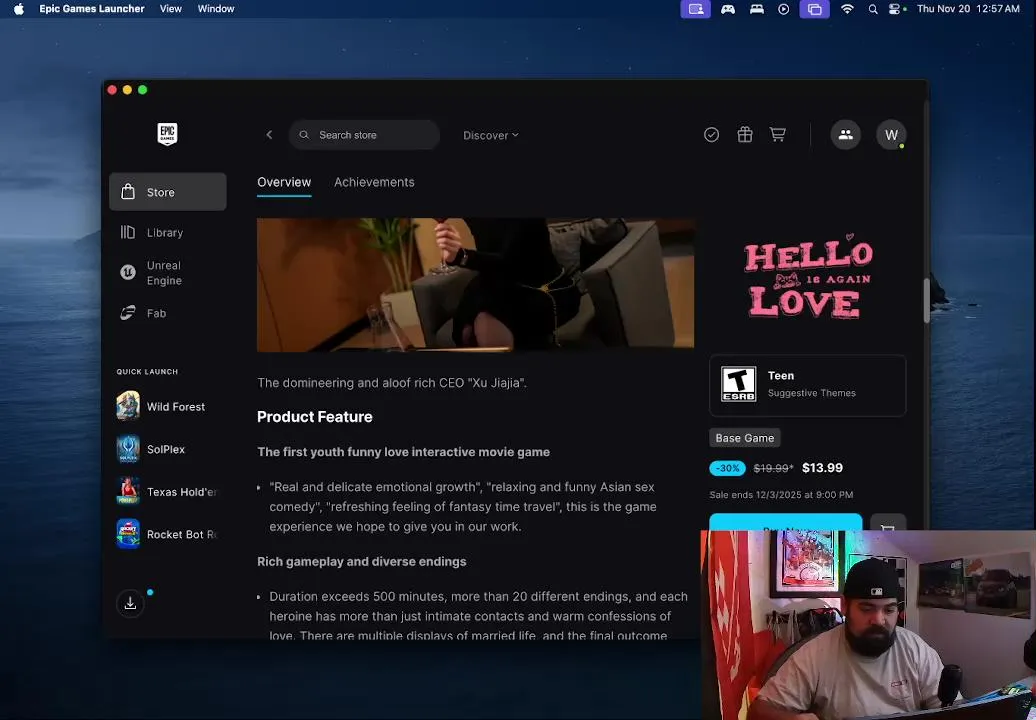The image size is (1036, 720).
Task: Click the -30% discount badge
Action: coord(727,468)
